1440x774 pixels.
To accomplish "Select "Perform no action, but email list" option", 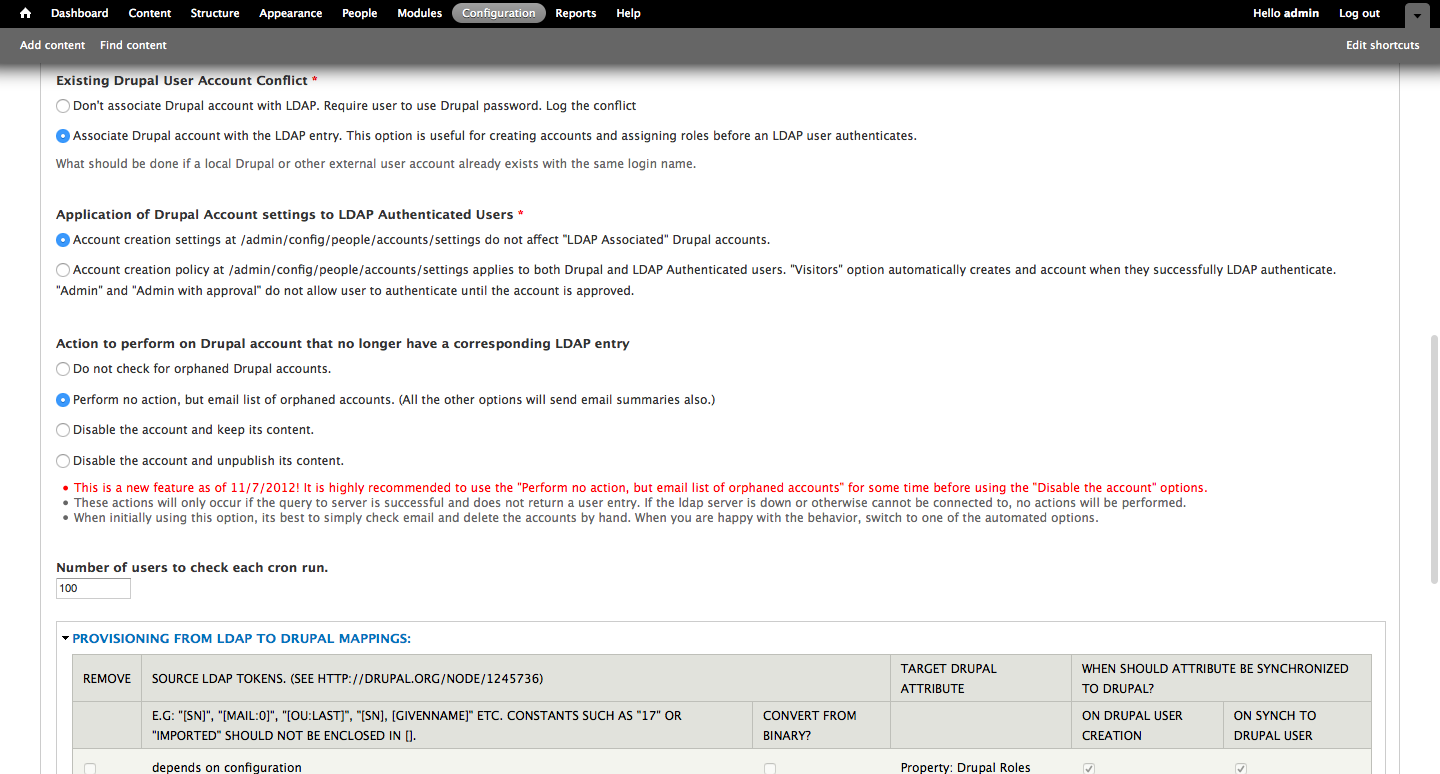I will pyautogui.click(x=63, y=400).
